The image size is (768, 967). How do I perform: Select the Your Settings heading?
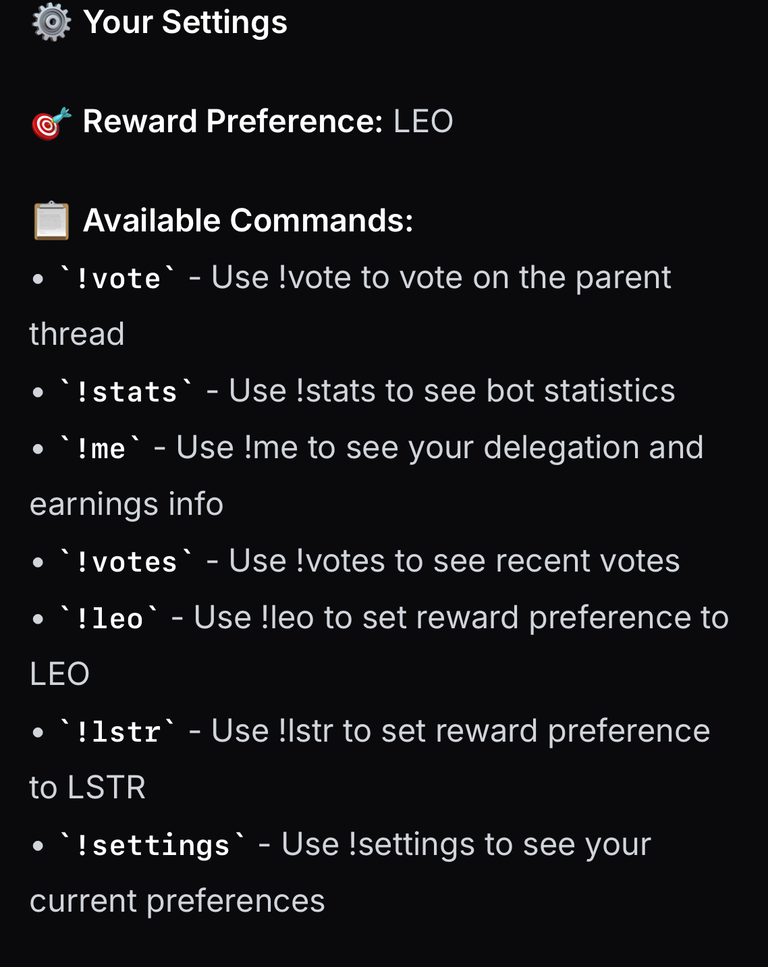185,22
